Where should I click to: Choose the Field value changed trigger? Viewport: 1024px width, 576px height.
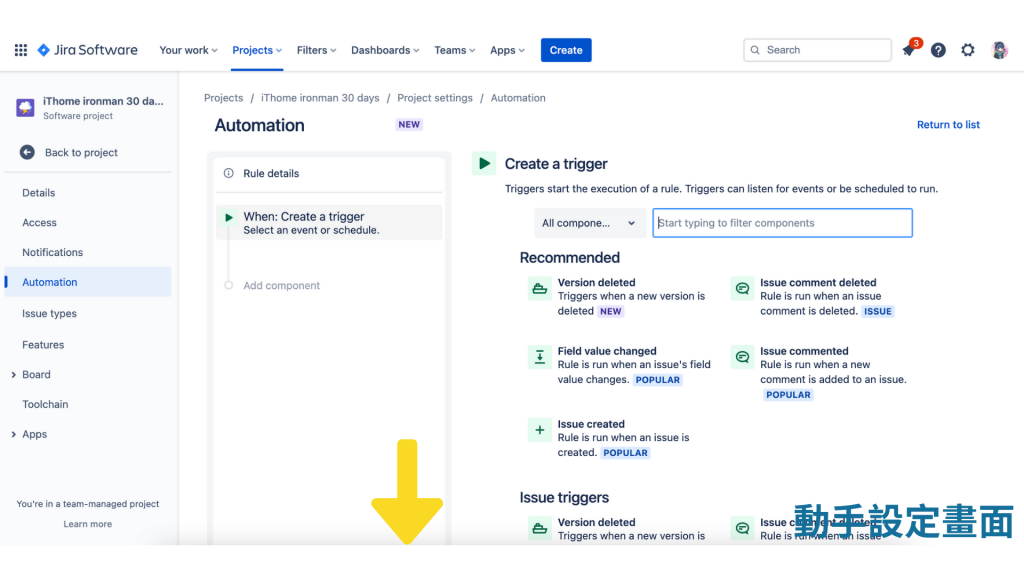(620, 365)
